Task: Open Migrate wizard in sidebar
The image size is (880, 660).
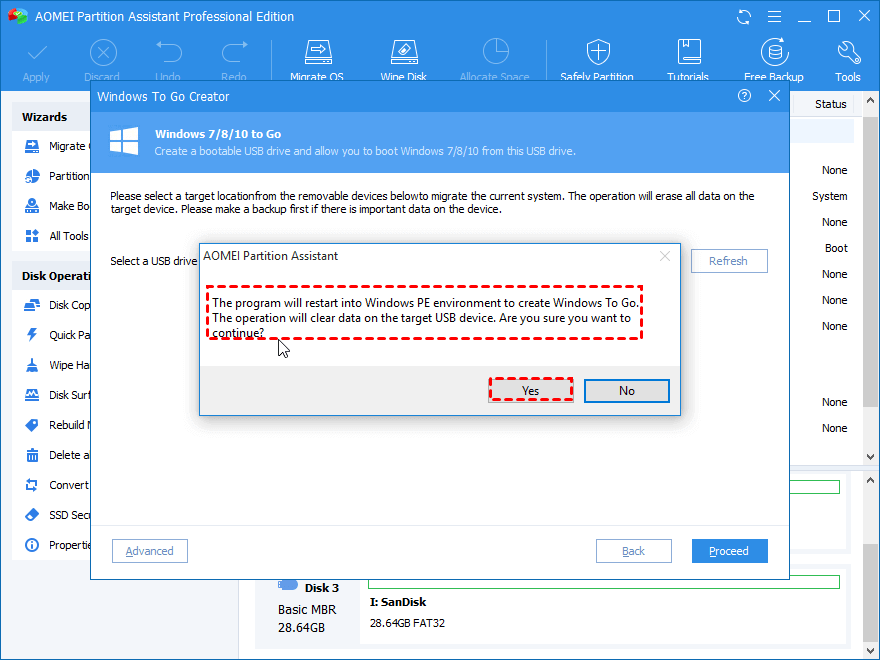Action: tap(57, 146)
